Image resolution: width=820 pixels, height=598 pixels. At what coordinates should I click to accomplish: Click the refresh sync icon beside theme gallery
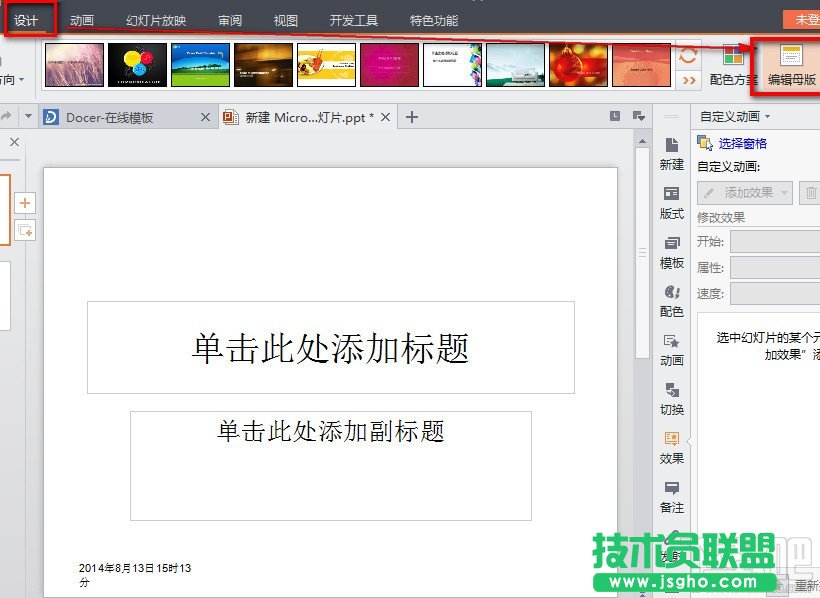pyautogui.click(x=689, y=57)
